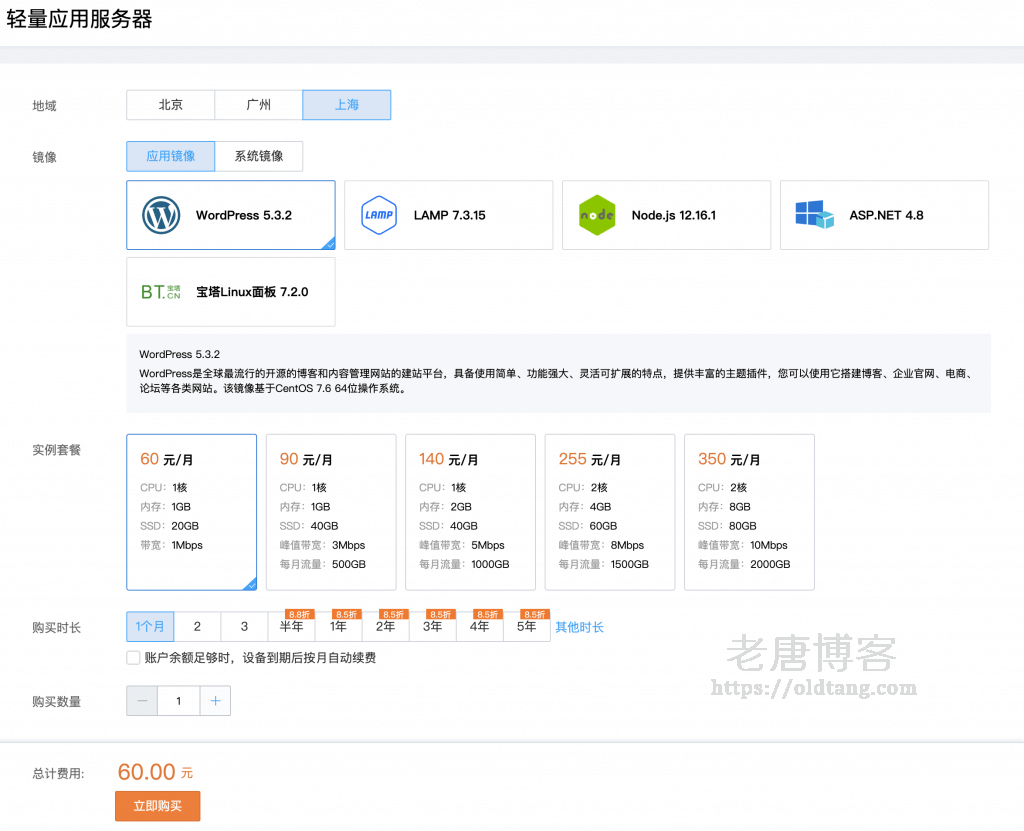Enable auto-renewal checkbox for monthly renewal
Image resolution: width=1024 pixels, height=831 pixels.
pos(133,658)
